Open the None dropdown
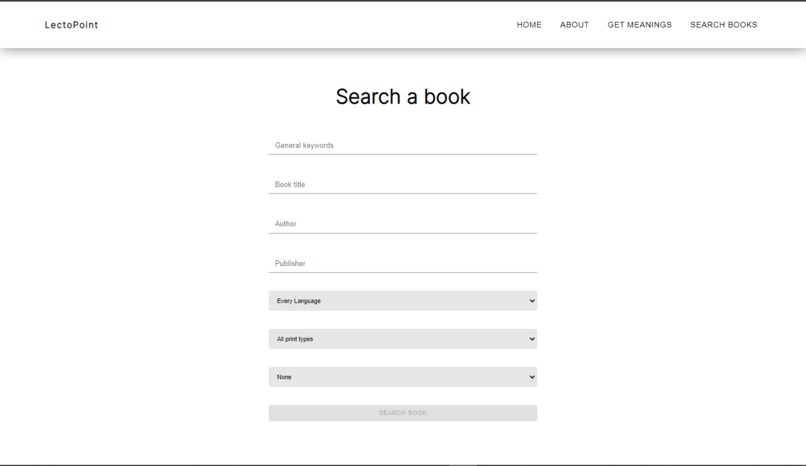 point(402,377)
